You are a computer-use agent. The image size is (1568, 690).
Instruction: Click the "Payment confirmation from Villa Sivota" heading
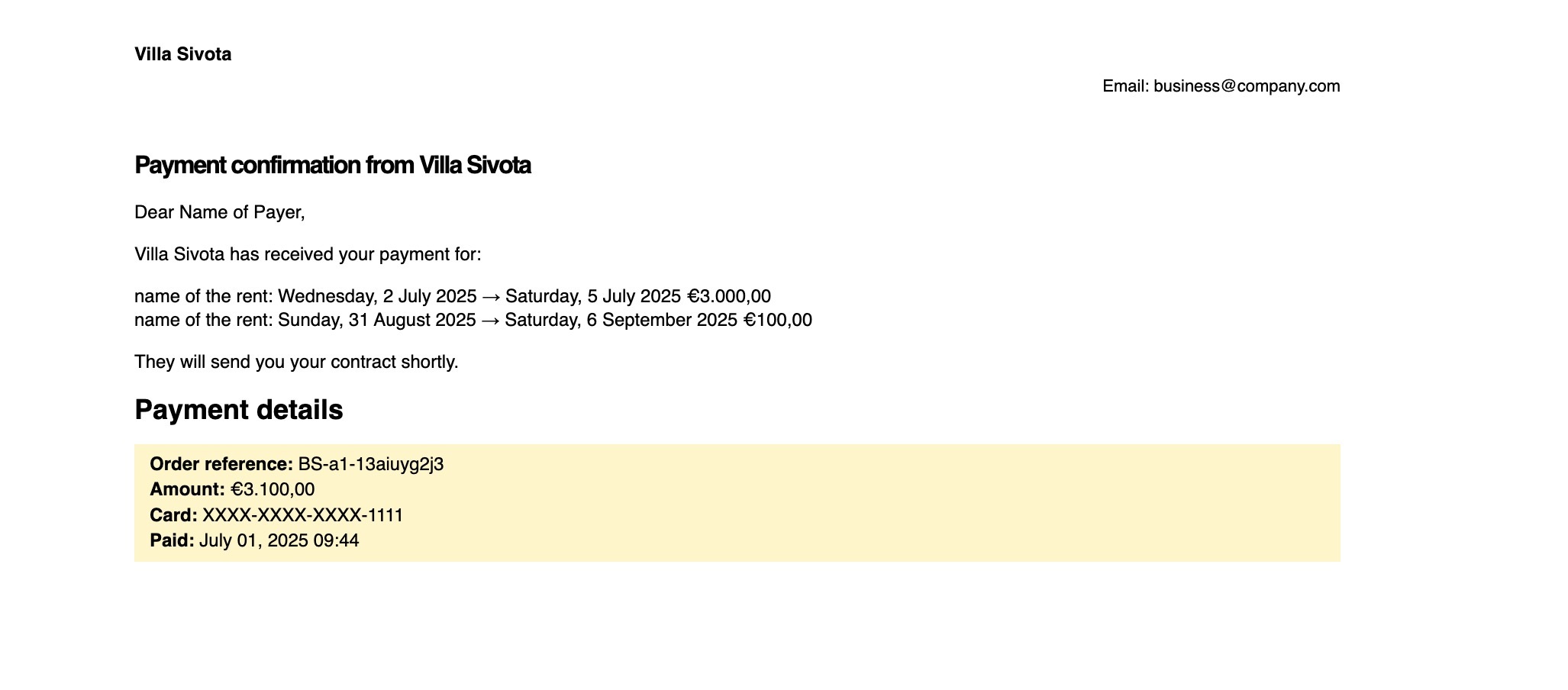(x=332, y=165)
